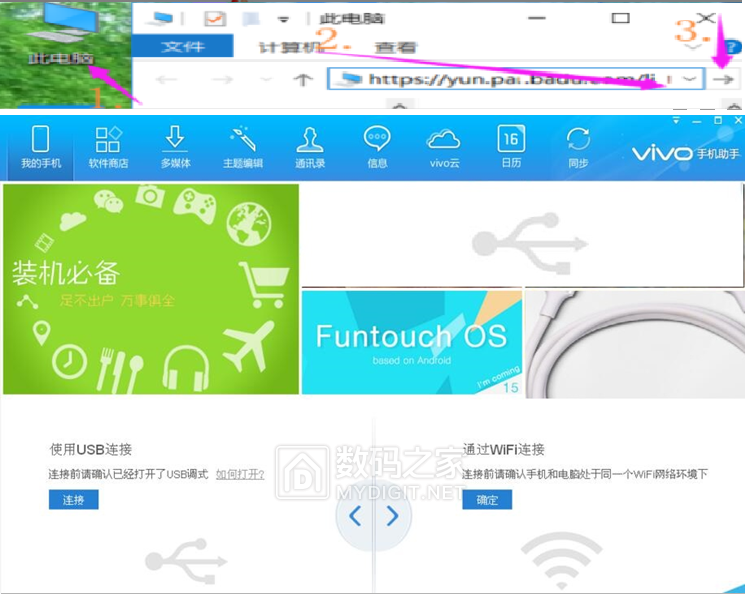The width and height of the screenshot is (745, 594).
Task: Expand recent locations chevron in Explorer
Action: pyautogui.click(x=266, y=79)
